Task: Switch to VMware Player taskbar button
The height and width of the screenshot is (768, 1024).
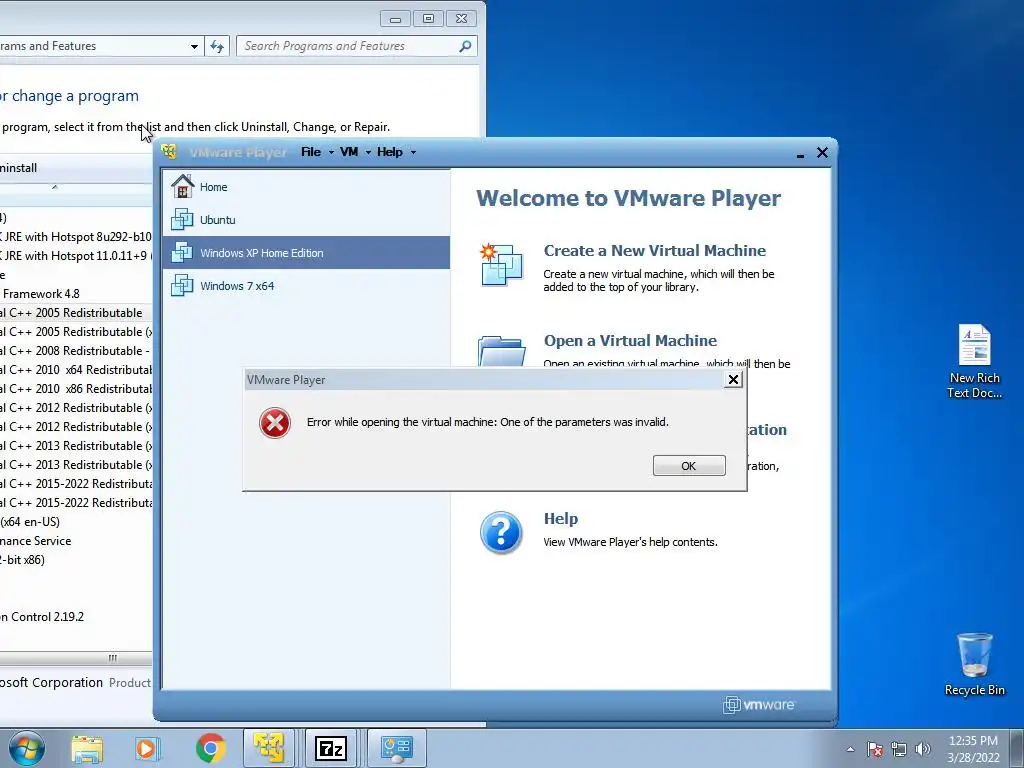Action: [x=270, y=748]
